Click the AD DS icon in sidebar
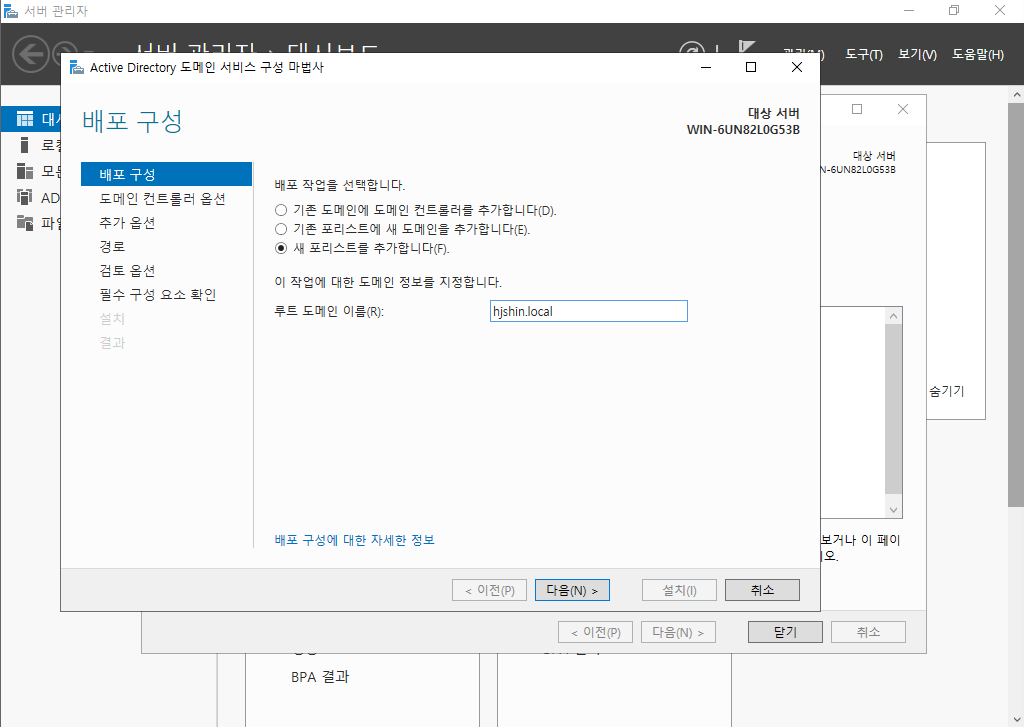 coord(25,197)
